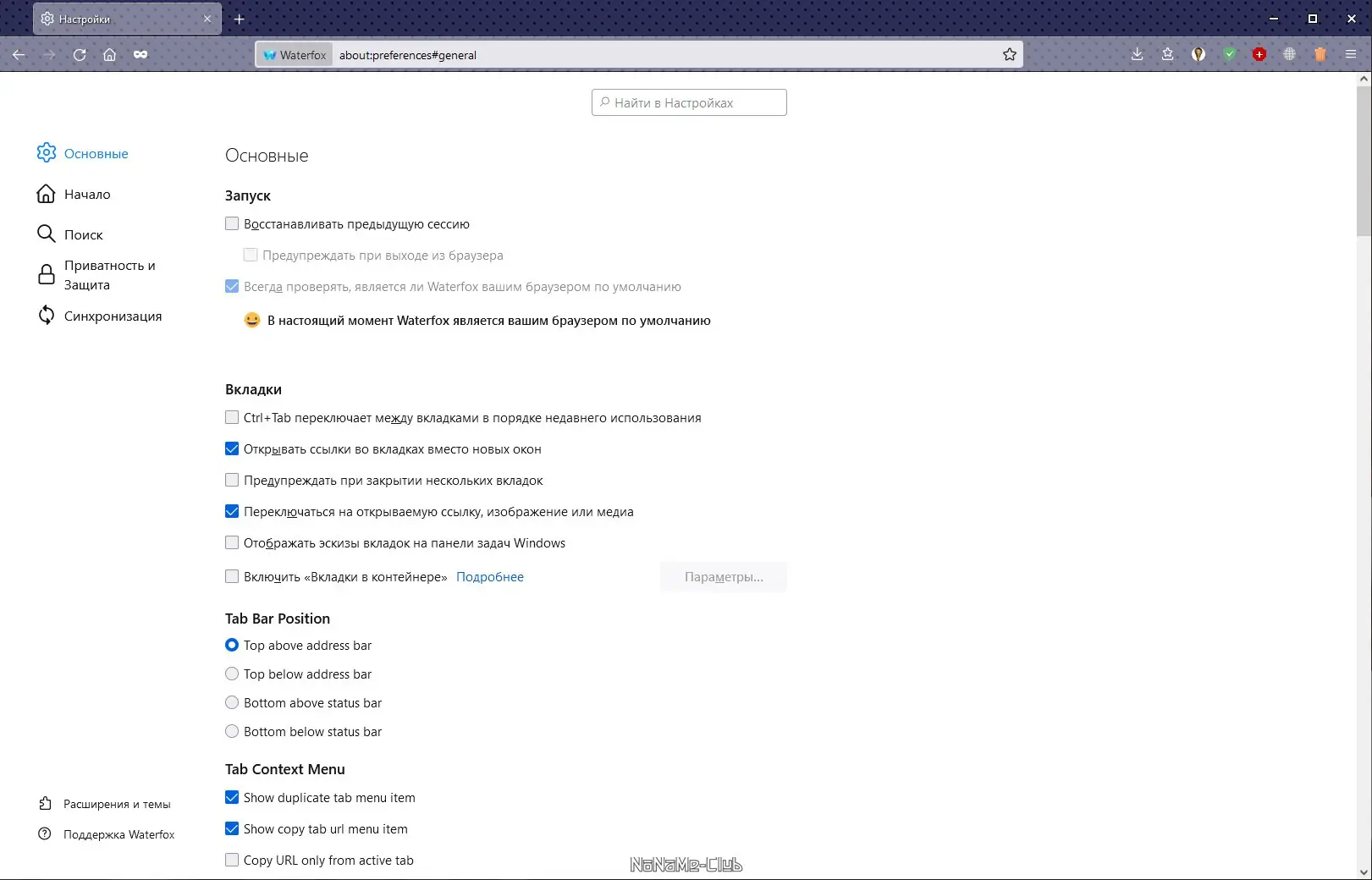1372x880 pixels.
Task: Click the orange trash can extension icon
Action: click(x=1320, y=55)
